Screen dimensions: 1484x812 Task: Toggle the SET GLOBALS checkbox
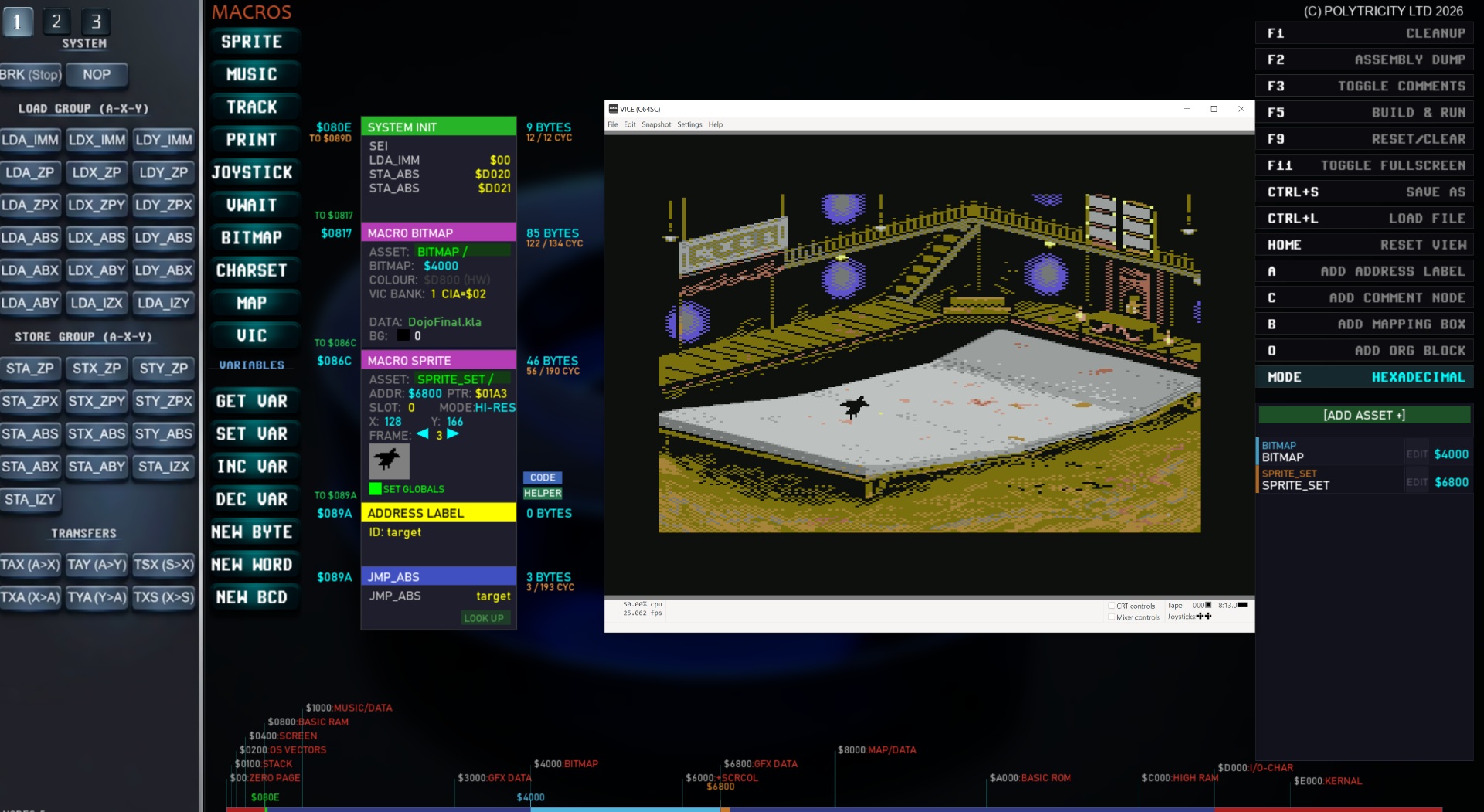375,488
